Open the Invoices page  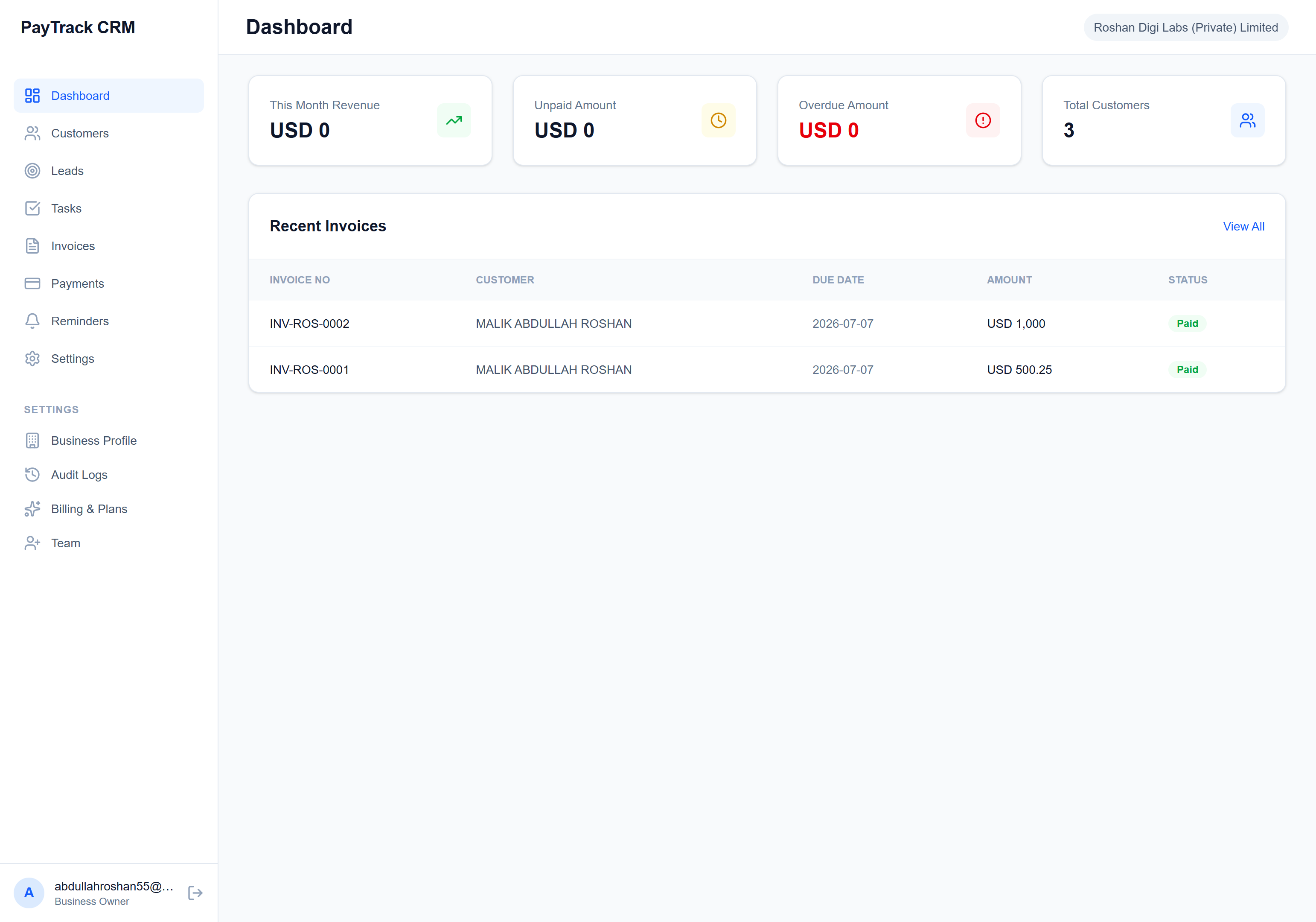point(108,246)
